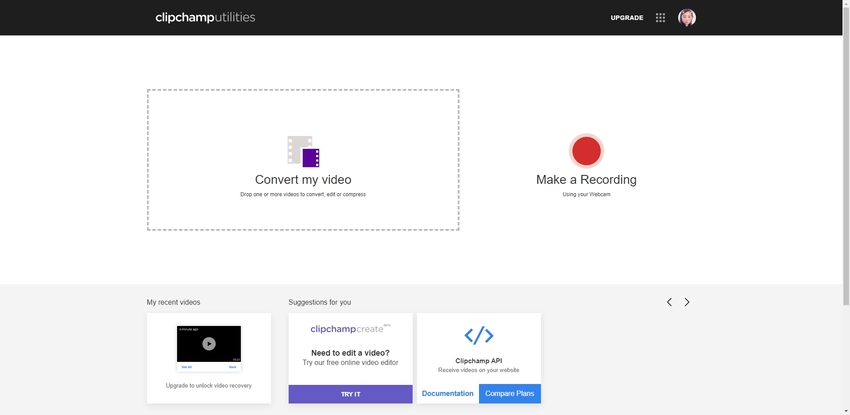Go to next suggestions with right arrow
Viewport: 850px width, 415px height.
(687, 302)
